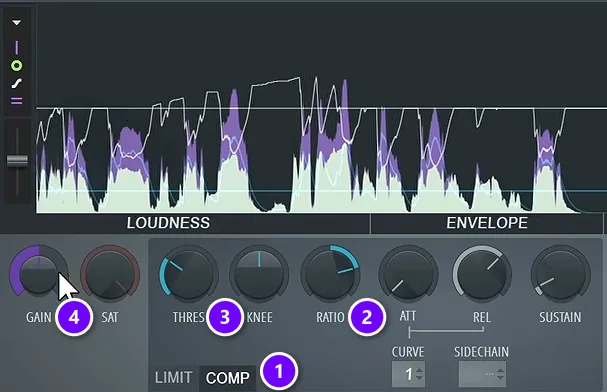Click the CURVE stepper arrows
The image size is (607, 392).
click(x=419, y=374)
